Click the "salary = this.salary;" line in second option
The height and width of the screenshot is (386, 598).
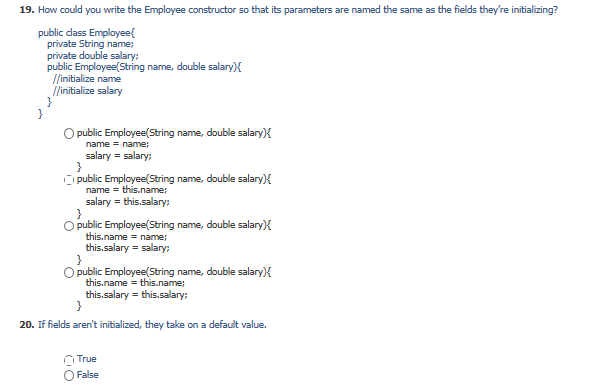(x=128, y=202)
